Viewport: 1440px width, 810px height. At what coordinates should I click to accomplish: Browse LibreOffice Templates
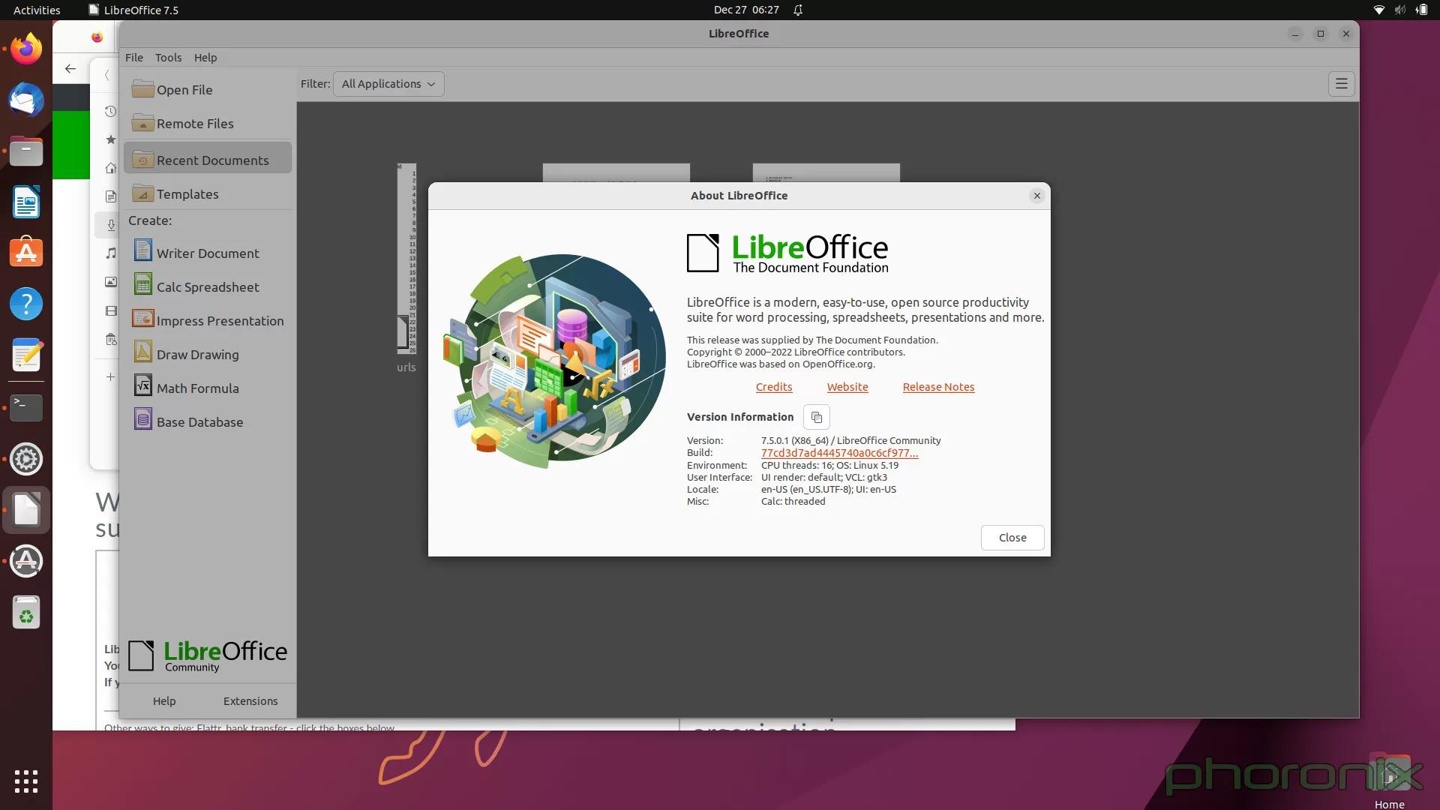pos(187,194)
